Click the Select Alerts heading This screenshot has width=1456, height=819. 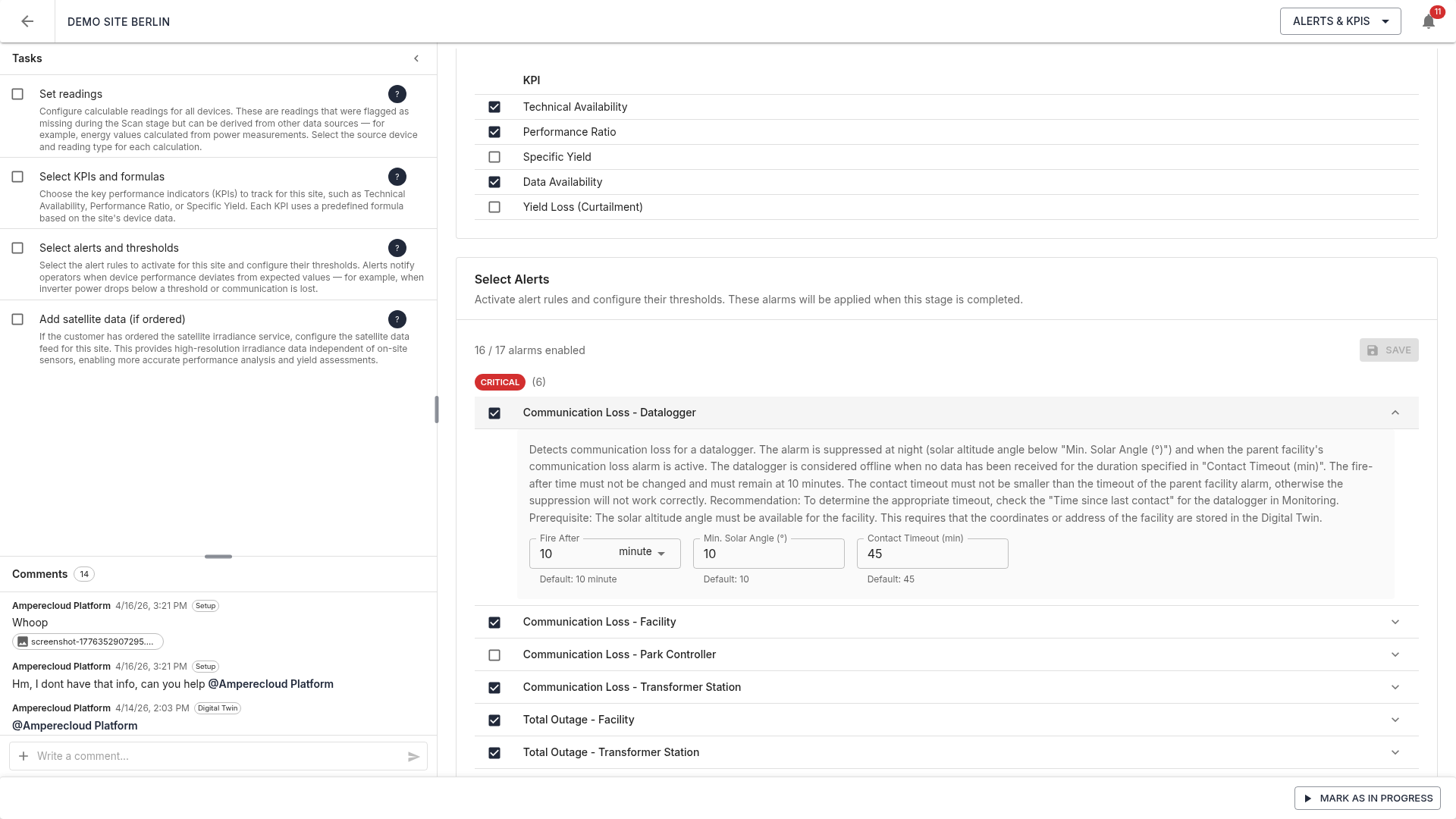[512, 280]
